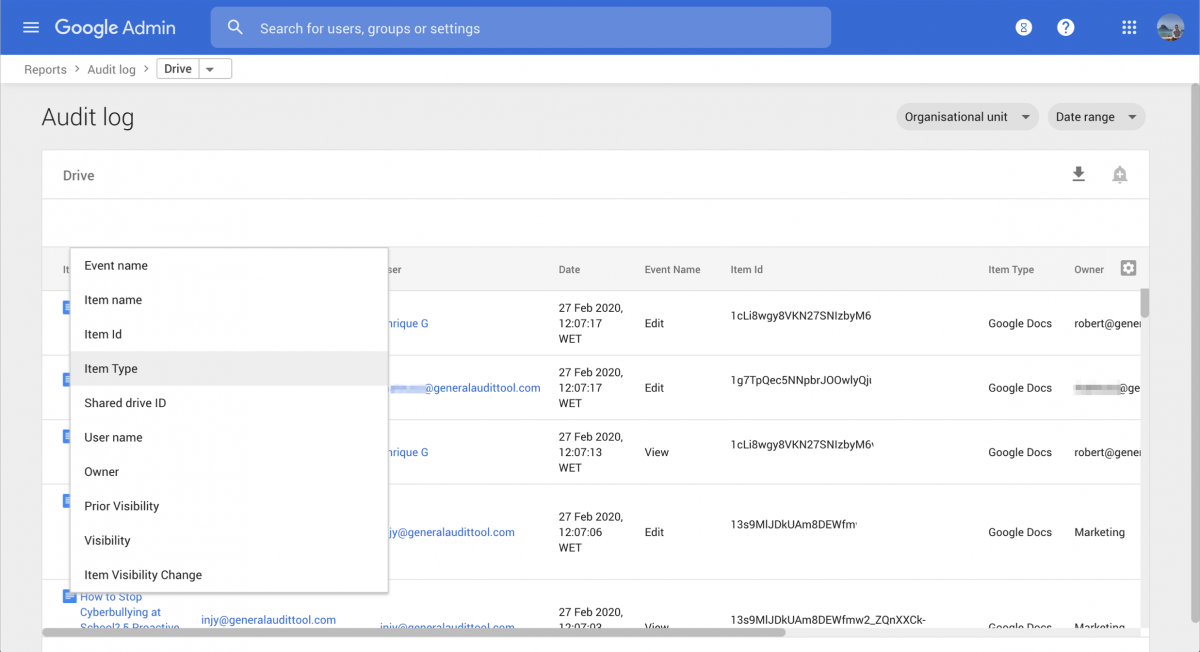Choose Prior Visibility filter option
This screenshot has width=1200, height=652.
pyautogui.click(x=229, y=506)
